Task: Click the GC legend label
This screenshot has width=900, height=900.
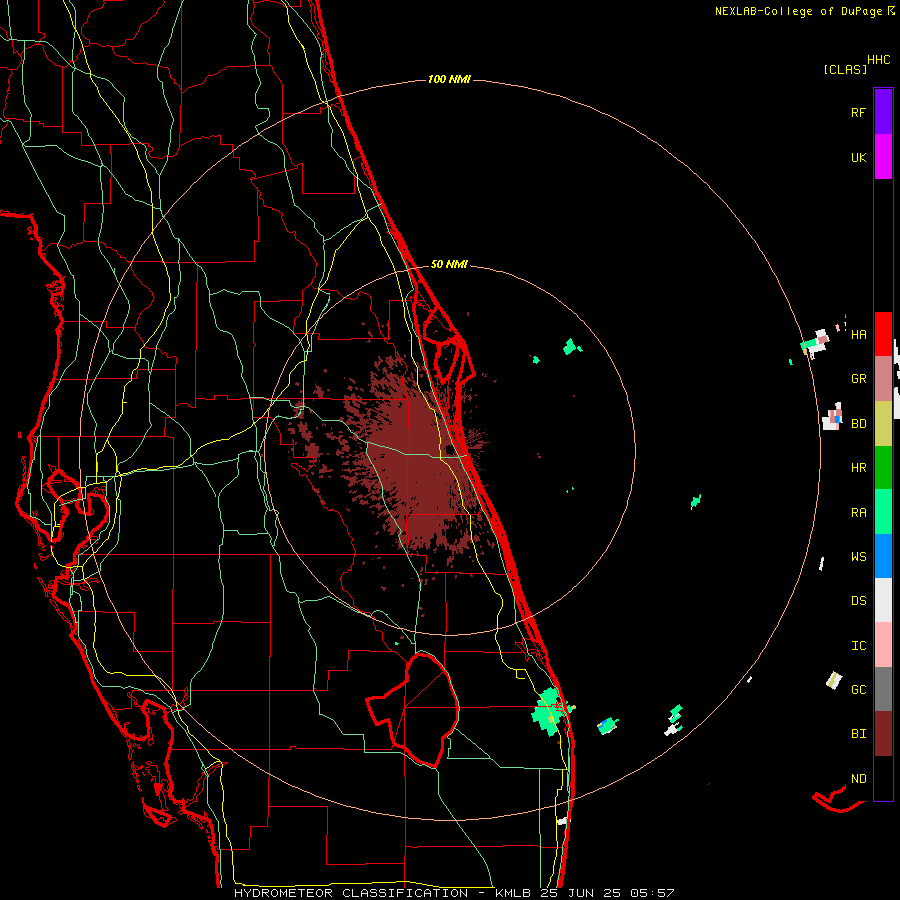Action: pyautogui.click(x=858, y=689)
